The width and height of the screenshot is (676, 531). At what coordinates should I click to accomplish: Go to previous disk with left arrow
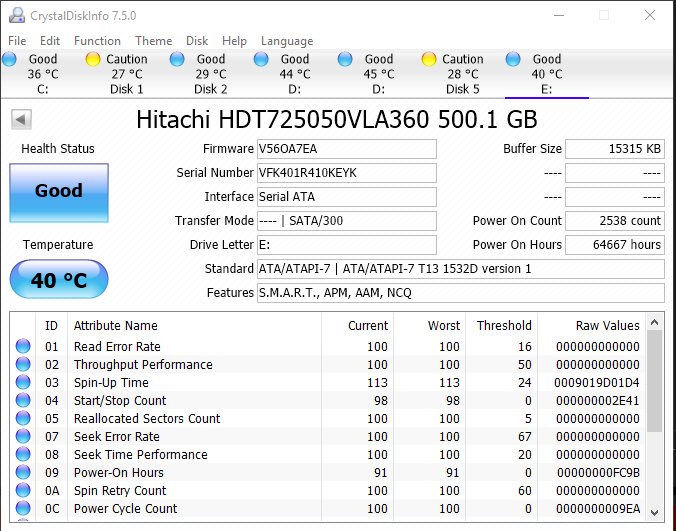click(21, 120)
